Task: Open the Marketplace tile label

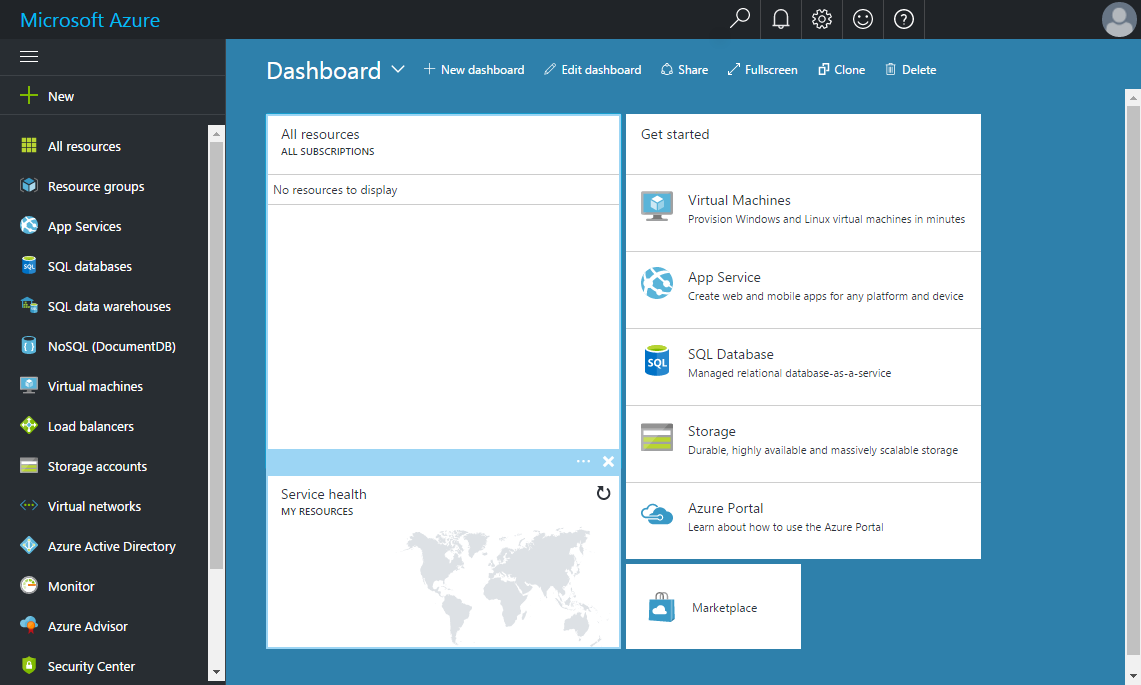Action: (725, 608)
